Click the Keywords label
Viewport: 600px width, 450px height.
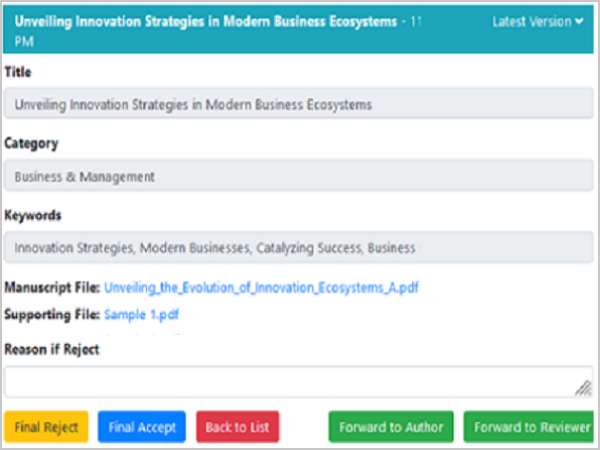[33, 215]
